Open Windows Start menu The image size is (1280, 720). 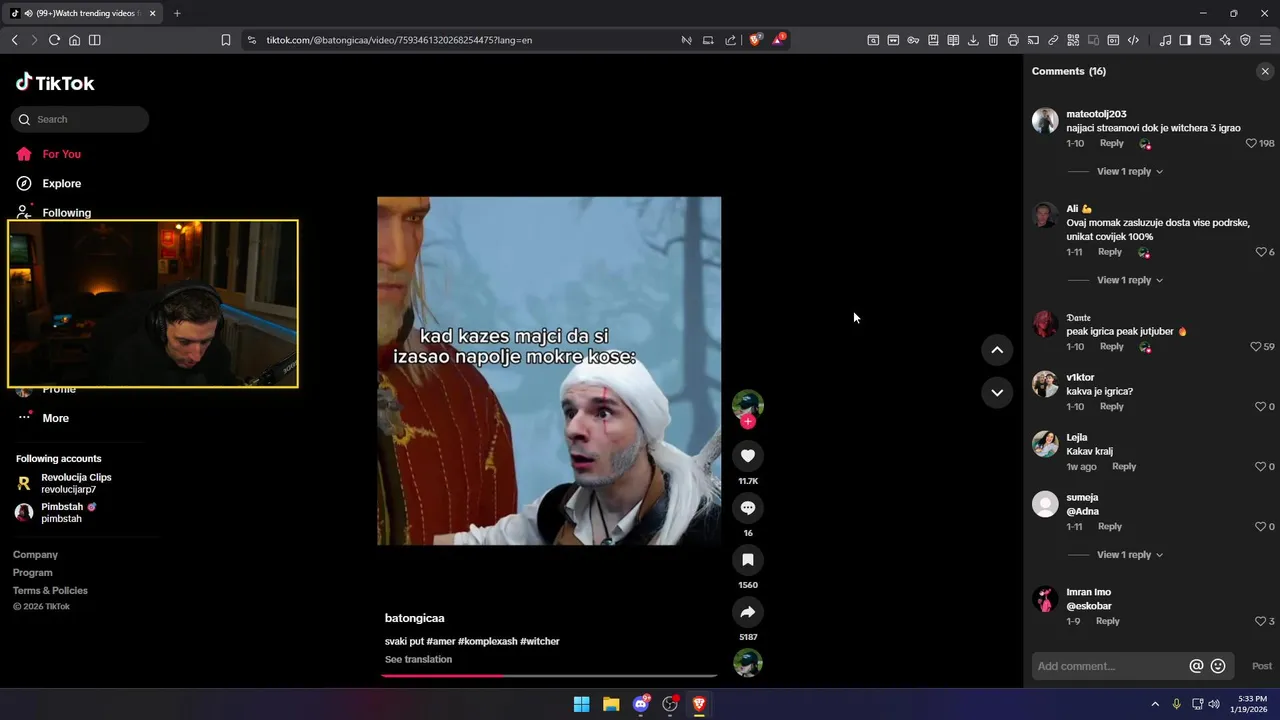tap(581, 704)
